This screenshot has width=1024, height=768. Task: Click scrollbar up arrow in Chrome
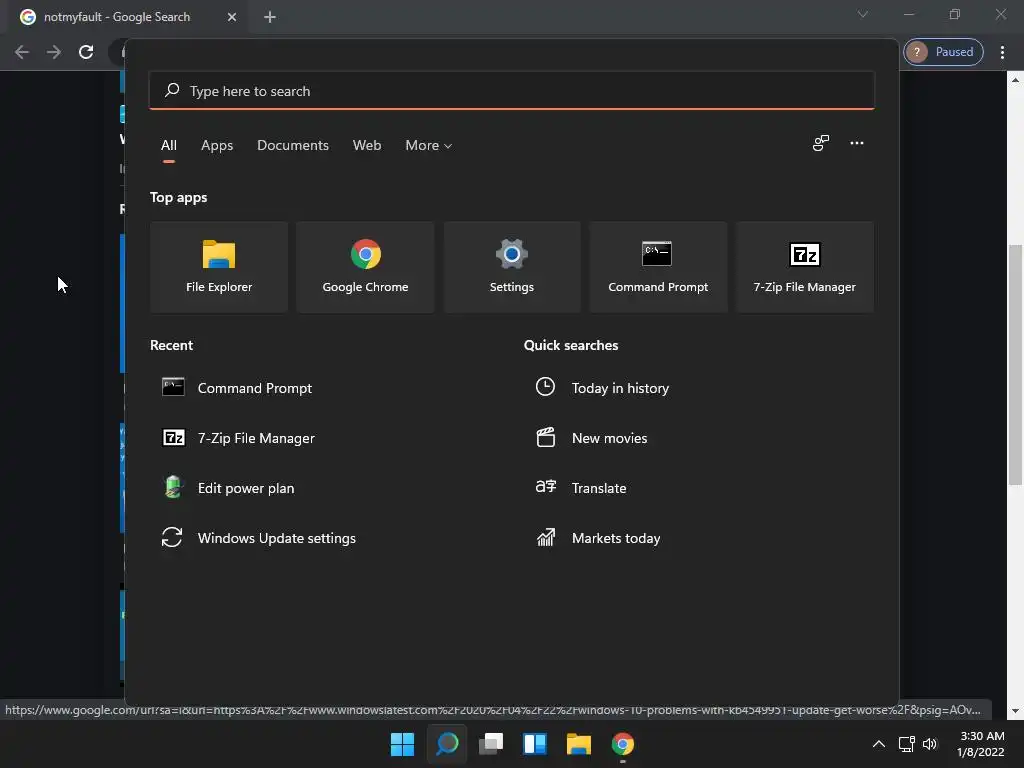pos(1015,80)
